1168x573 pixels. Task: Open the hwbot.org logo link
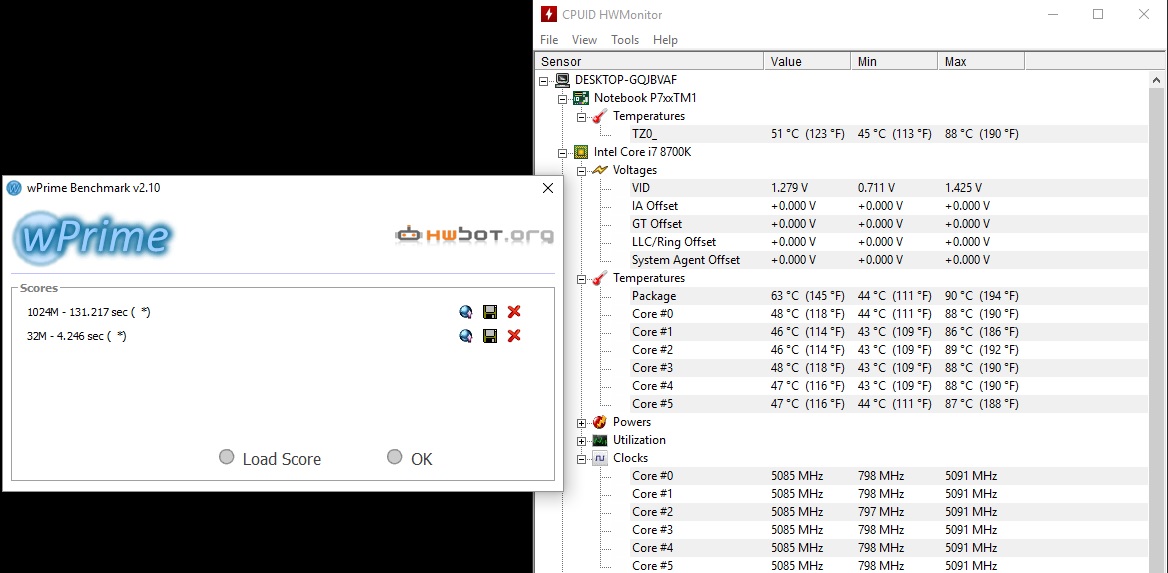point(474,235)
